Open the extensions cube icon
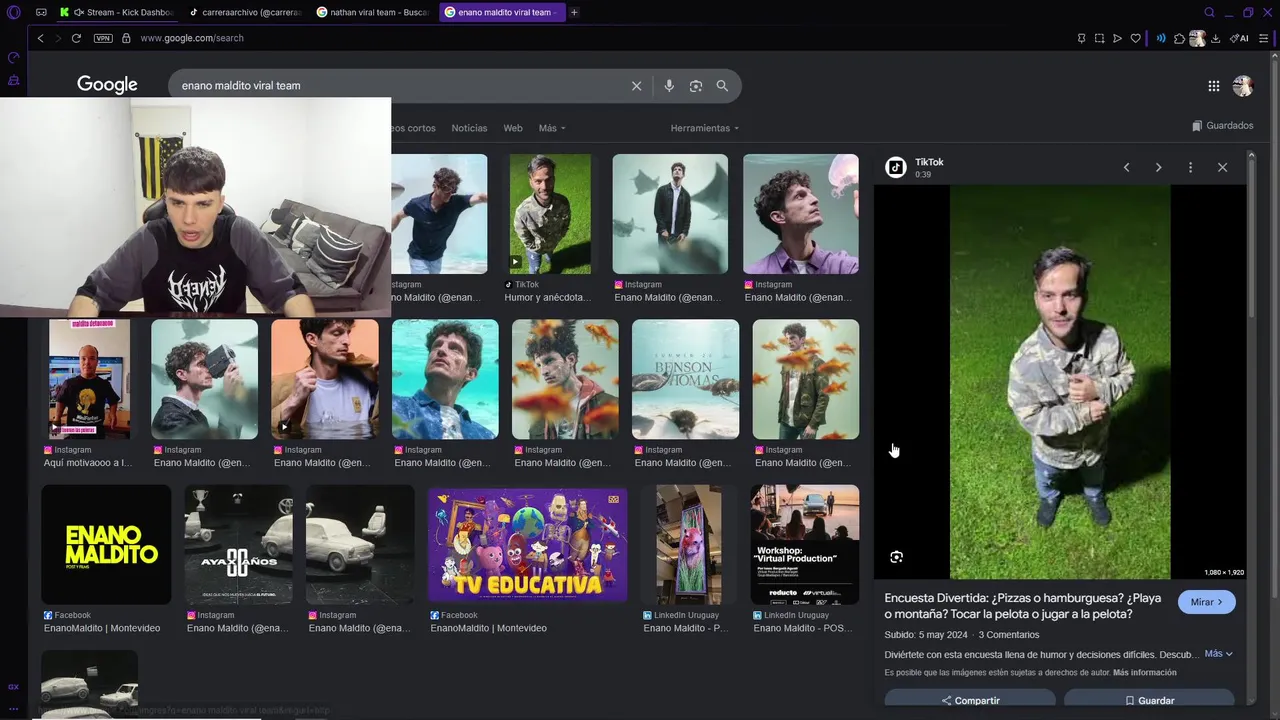1280x720 pixels. click(1179, 38)
